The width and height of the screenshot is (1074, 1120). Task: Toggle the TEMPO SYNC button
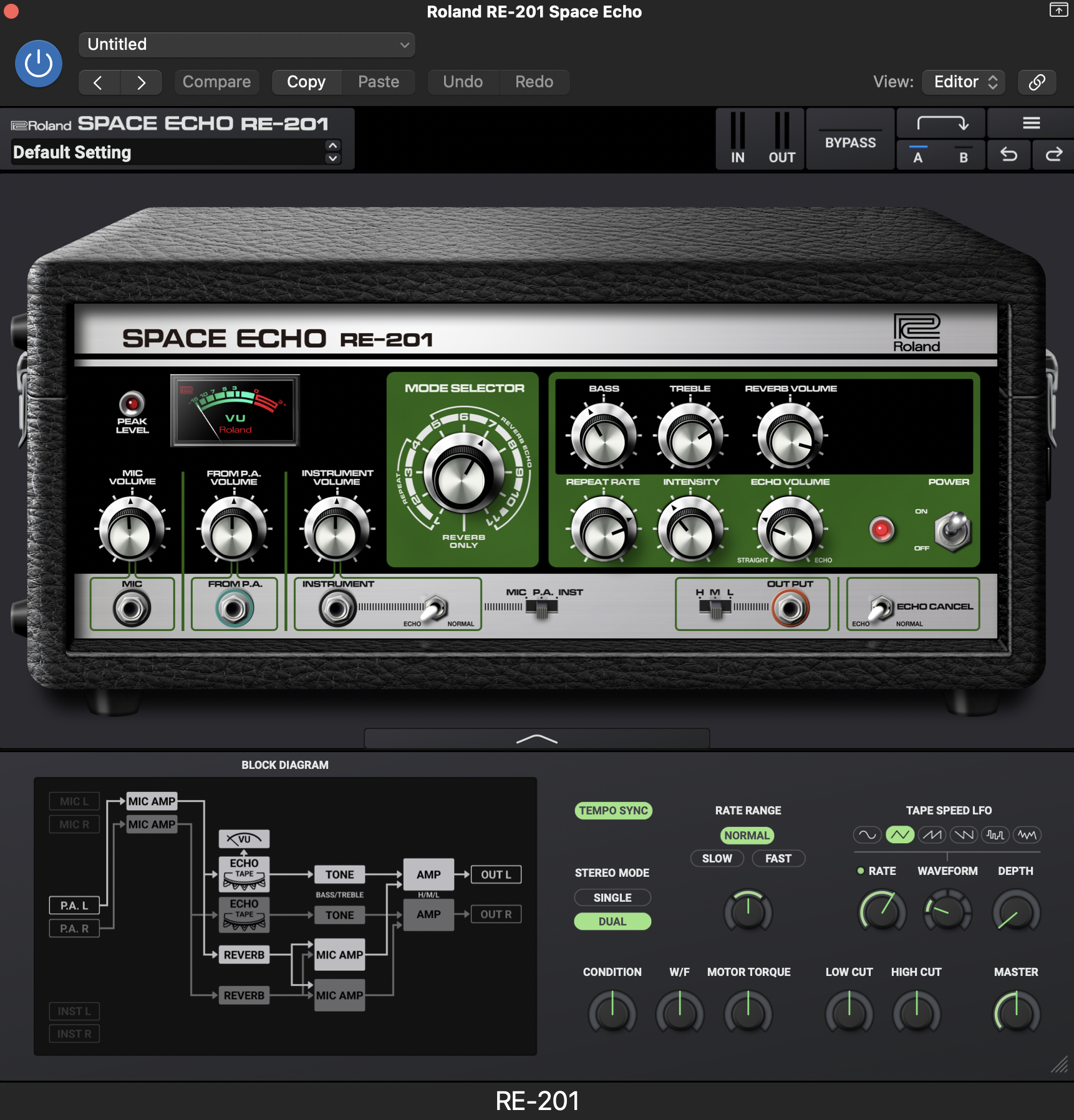tap(613, 810)
